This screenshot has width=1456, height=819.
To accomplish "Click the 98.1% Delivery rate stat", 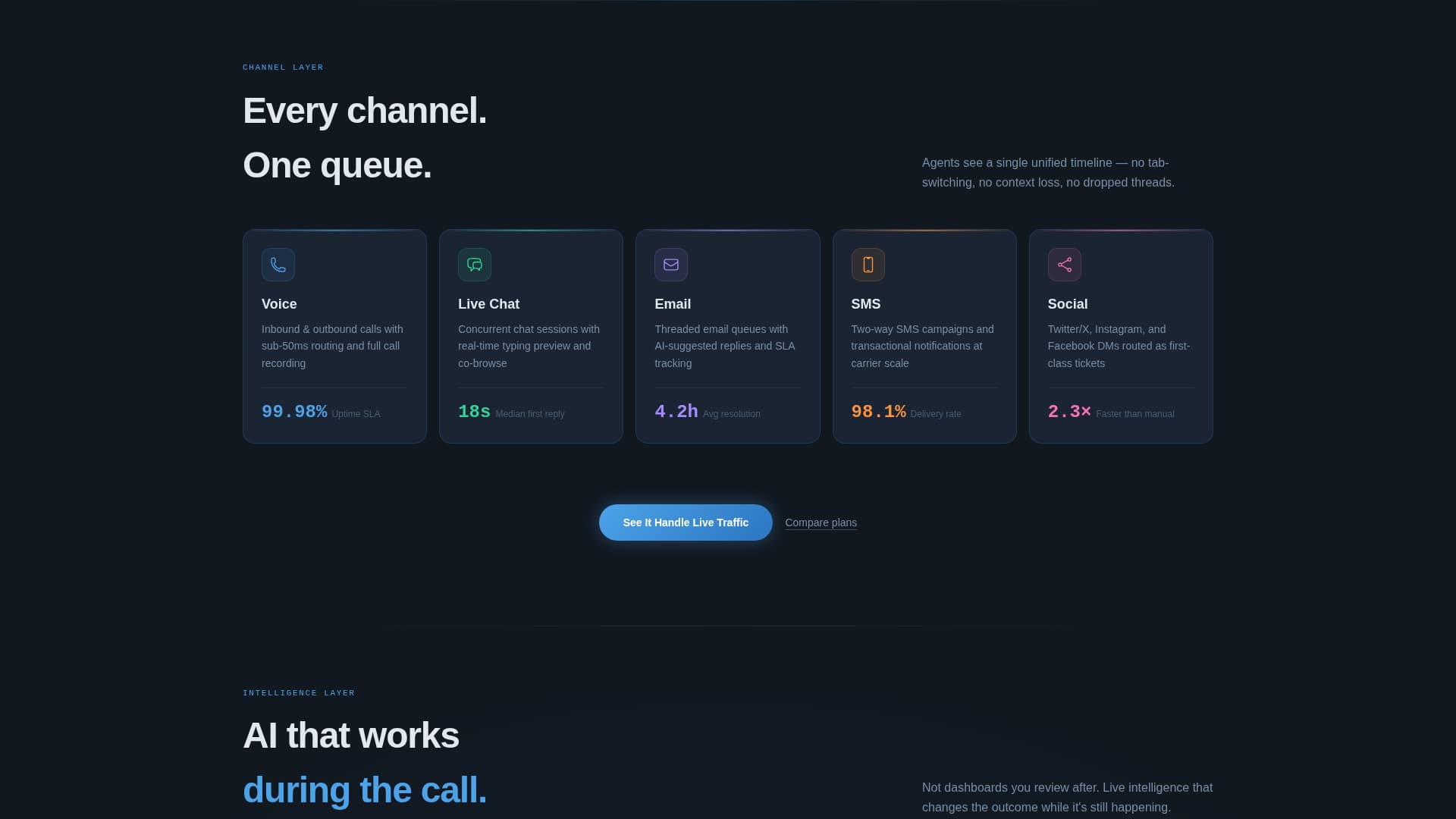I will (906, 412).
